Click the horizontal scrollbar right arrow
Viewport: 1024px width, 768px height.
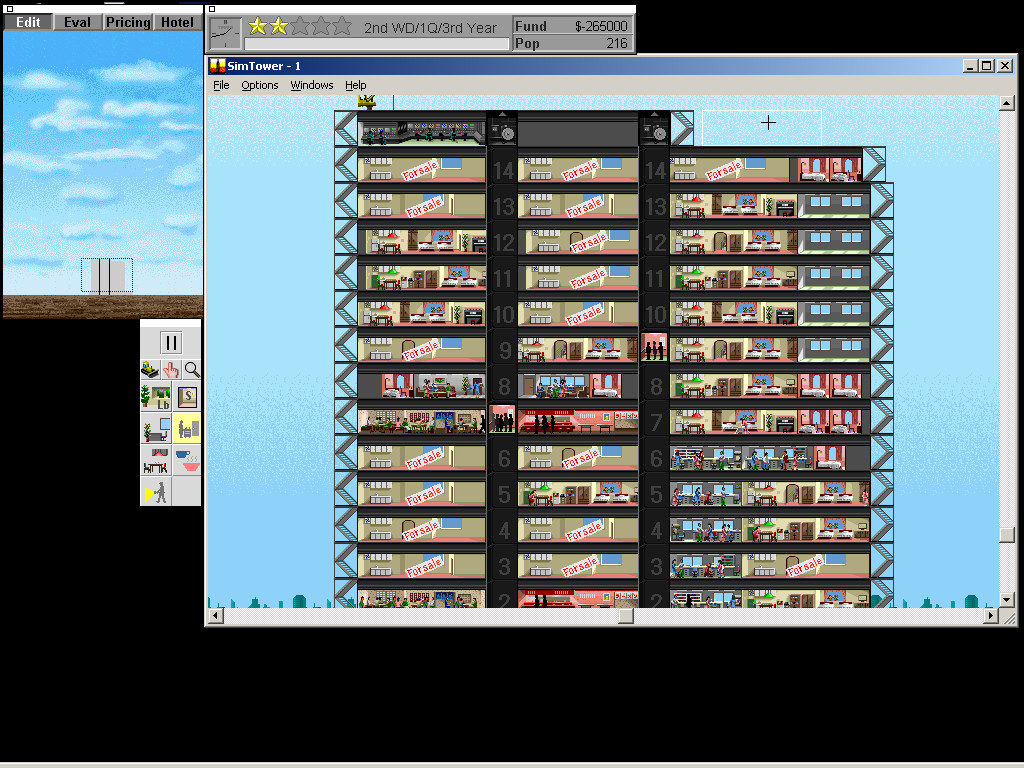991,615
